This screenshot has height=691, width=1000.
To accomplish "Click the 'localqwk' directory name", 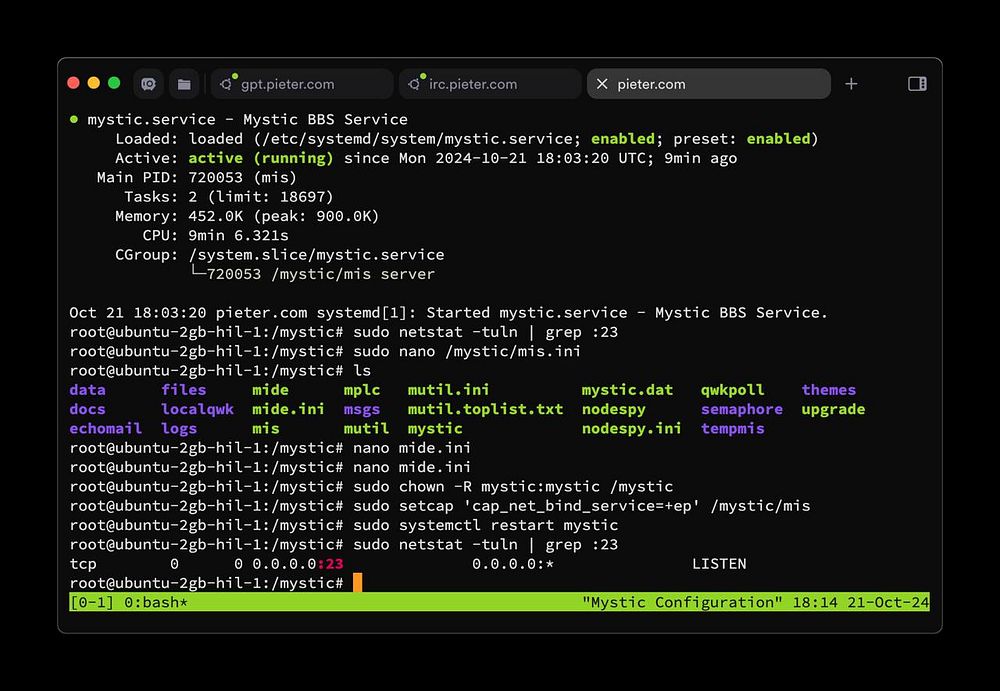I will tap(197, 410).
